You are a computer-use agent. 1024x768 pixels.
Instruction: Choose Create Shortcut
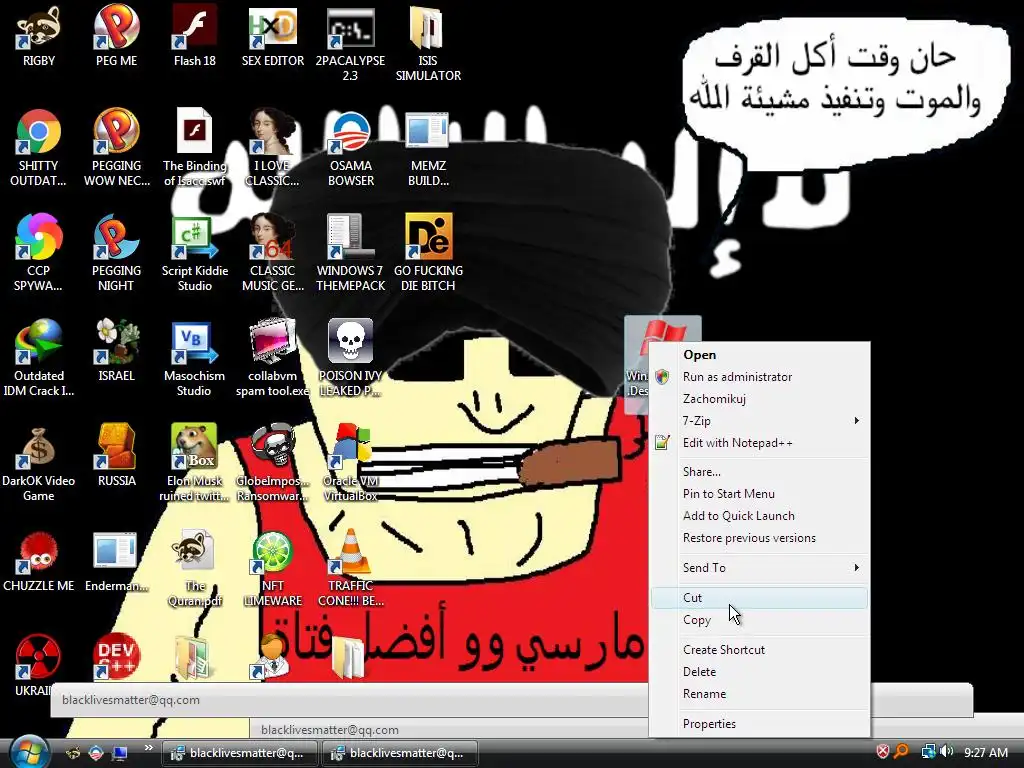coord(760,650)
